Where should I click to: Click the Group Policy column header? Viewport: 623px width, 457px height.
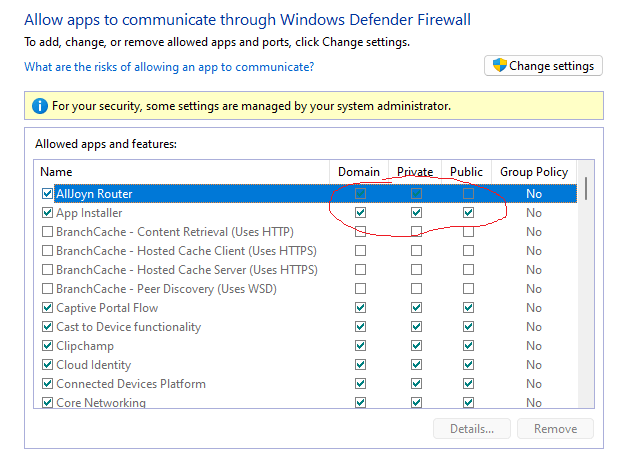click(x=533, y=172)
